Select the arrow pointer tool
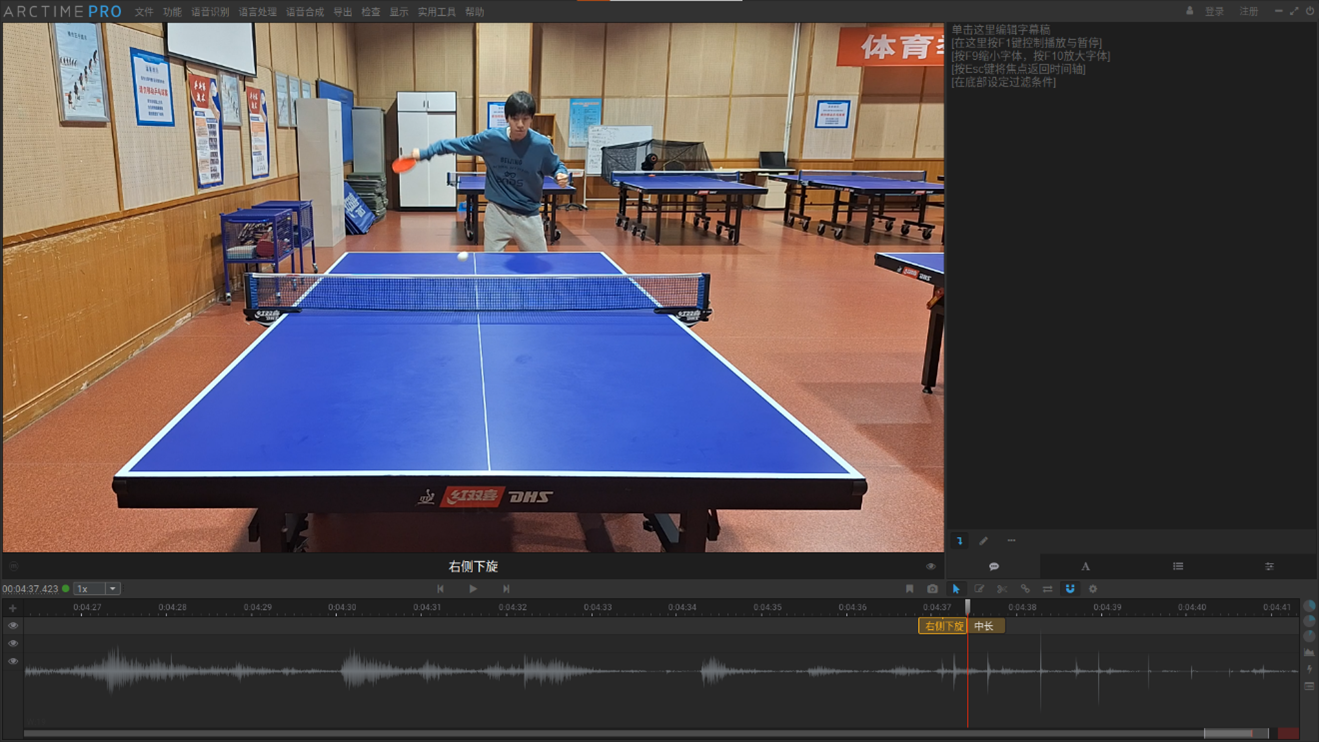 tap(956, 589)
